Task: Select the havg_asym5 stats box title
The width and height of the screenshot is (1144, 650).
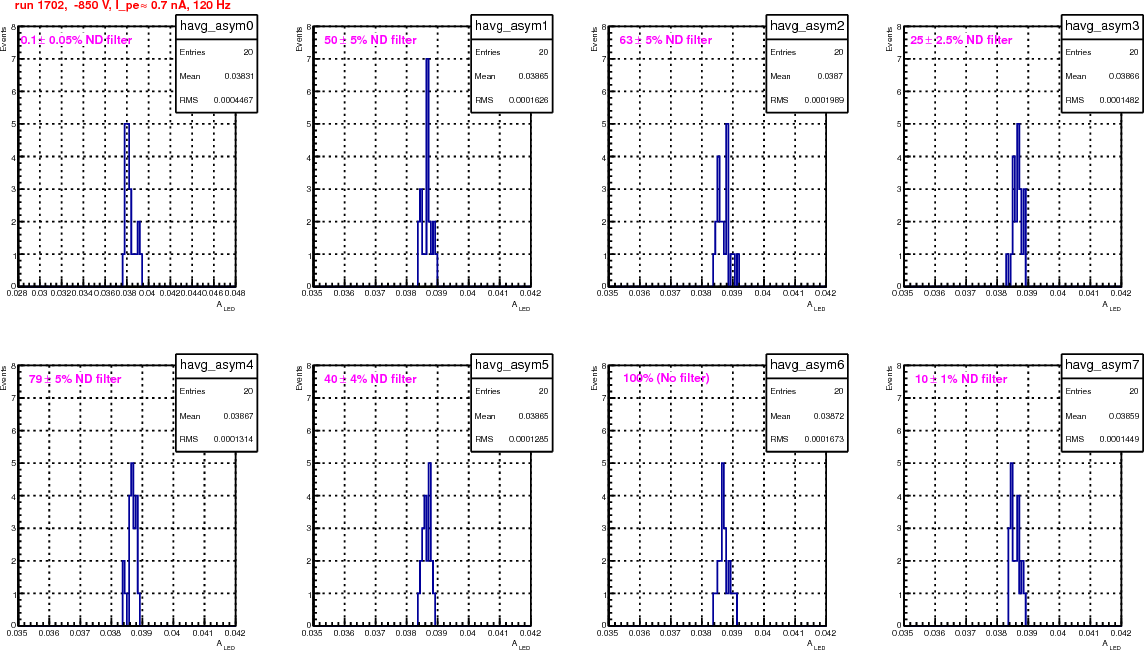Action: coord(511,365)
